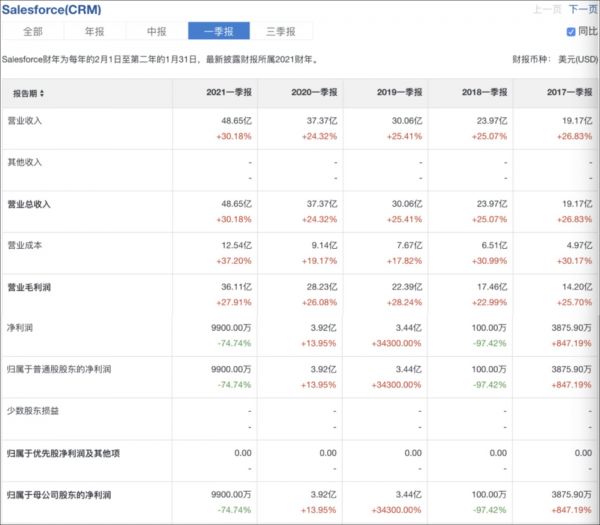Select the 一季报 tab

(219, 32)
